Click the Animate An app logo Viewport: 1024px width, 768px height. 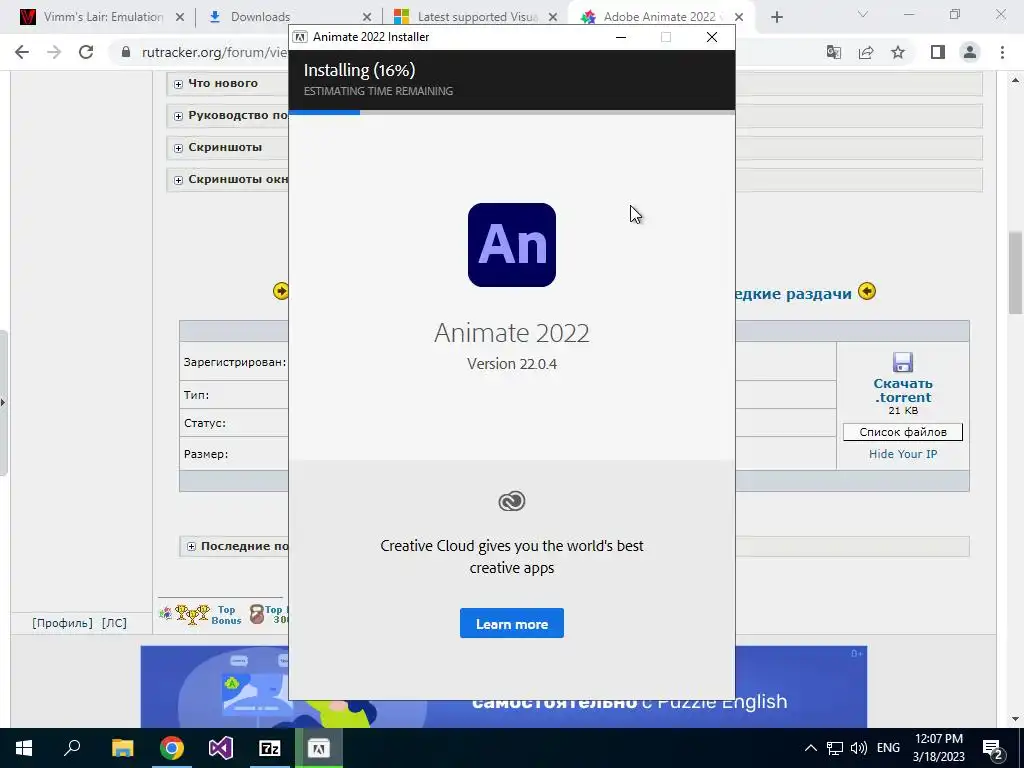511,245
